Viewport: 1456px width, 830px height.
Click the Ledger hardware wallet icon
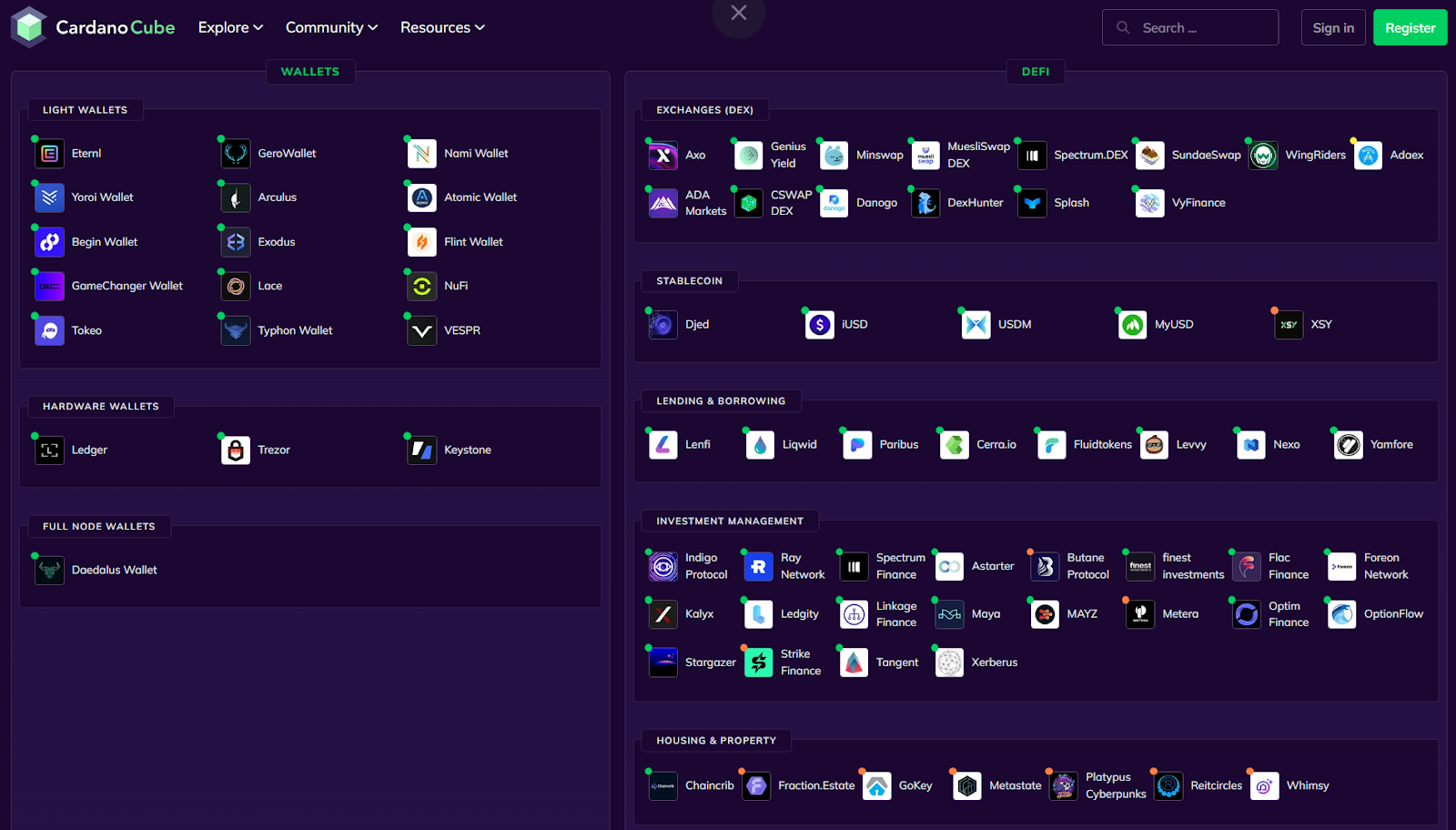pyautogui.click(x=50, y=450)
